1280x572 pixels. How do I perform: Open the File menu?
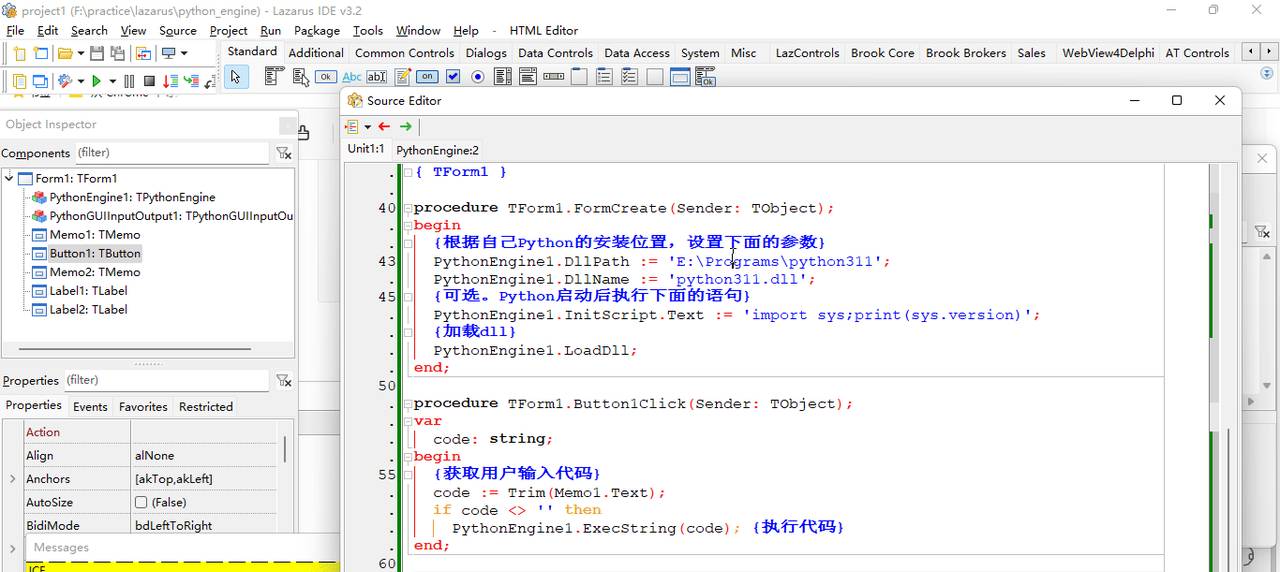tap(15, 30)
